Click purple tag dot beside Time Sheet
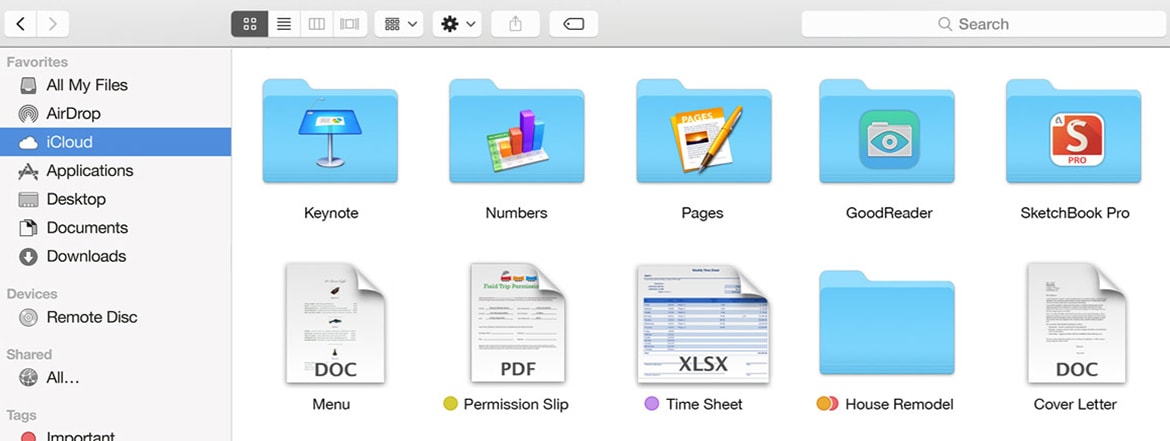 (x=651, y=404)
